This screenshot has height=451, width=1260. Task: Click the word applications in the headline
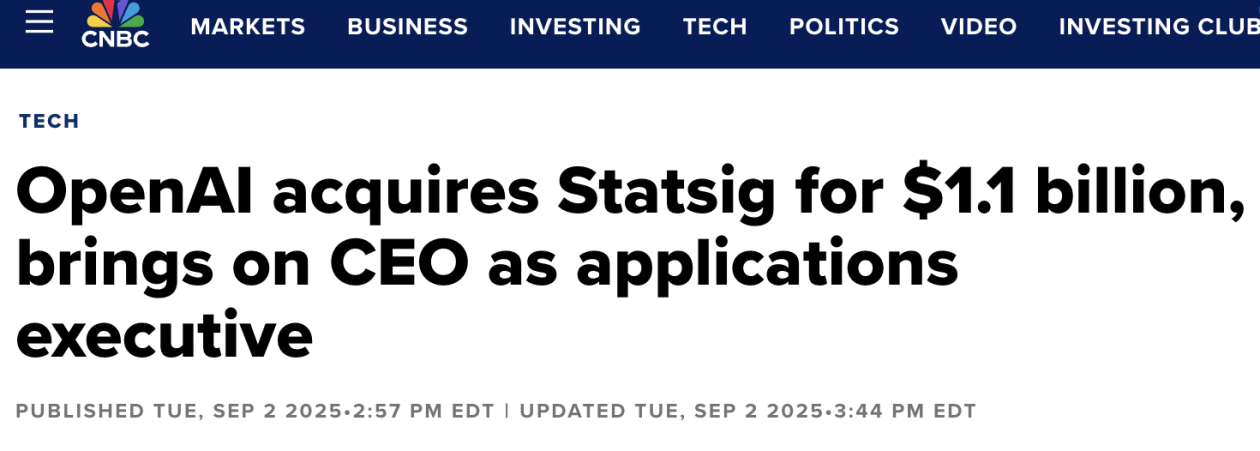(766, 264)
